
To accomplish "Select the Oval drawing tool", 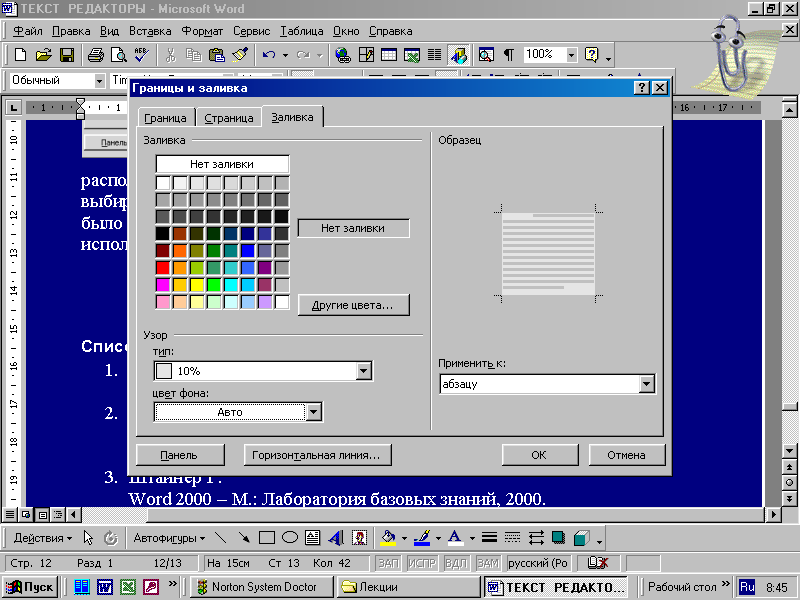I will pyautogui.click(x=290, y=537).
